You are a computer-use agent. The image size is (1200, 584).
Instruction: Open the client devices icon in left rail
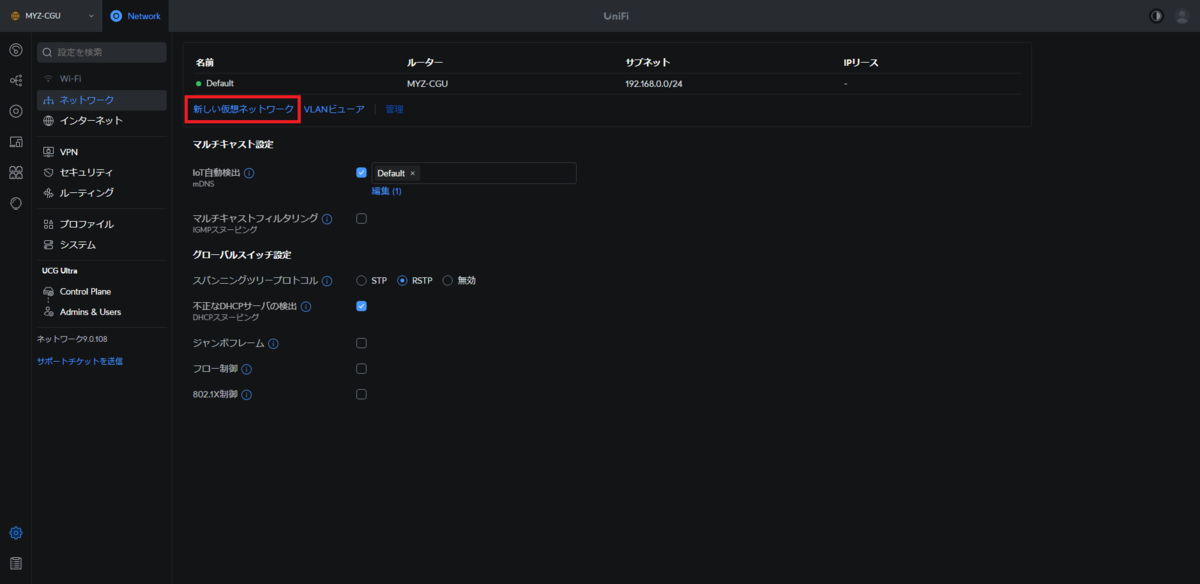15,142
